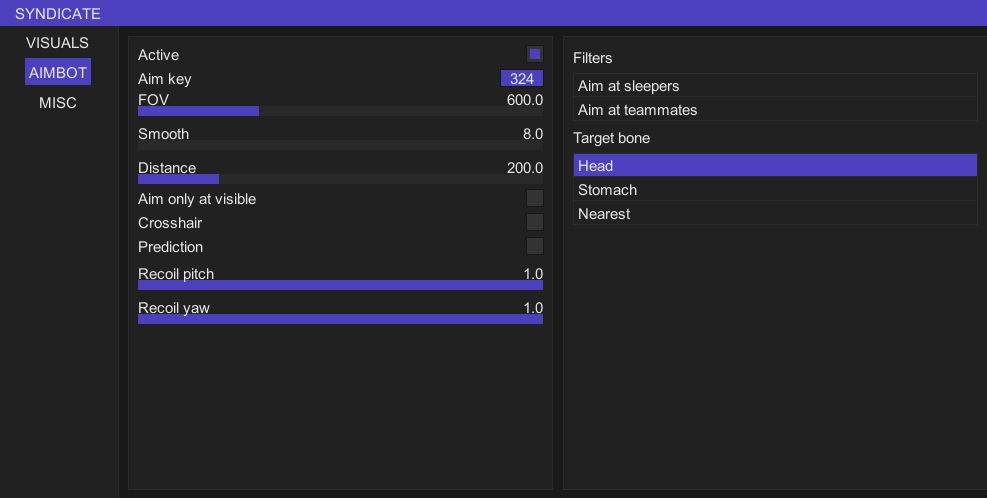Screen dimensions: 987x498
Task: Pick Nearest as target bone
Action: coord(775,214)
